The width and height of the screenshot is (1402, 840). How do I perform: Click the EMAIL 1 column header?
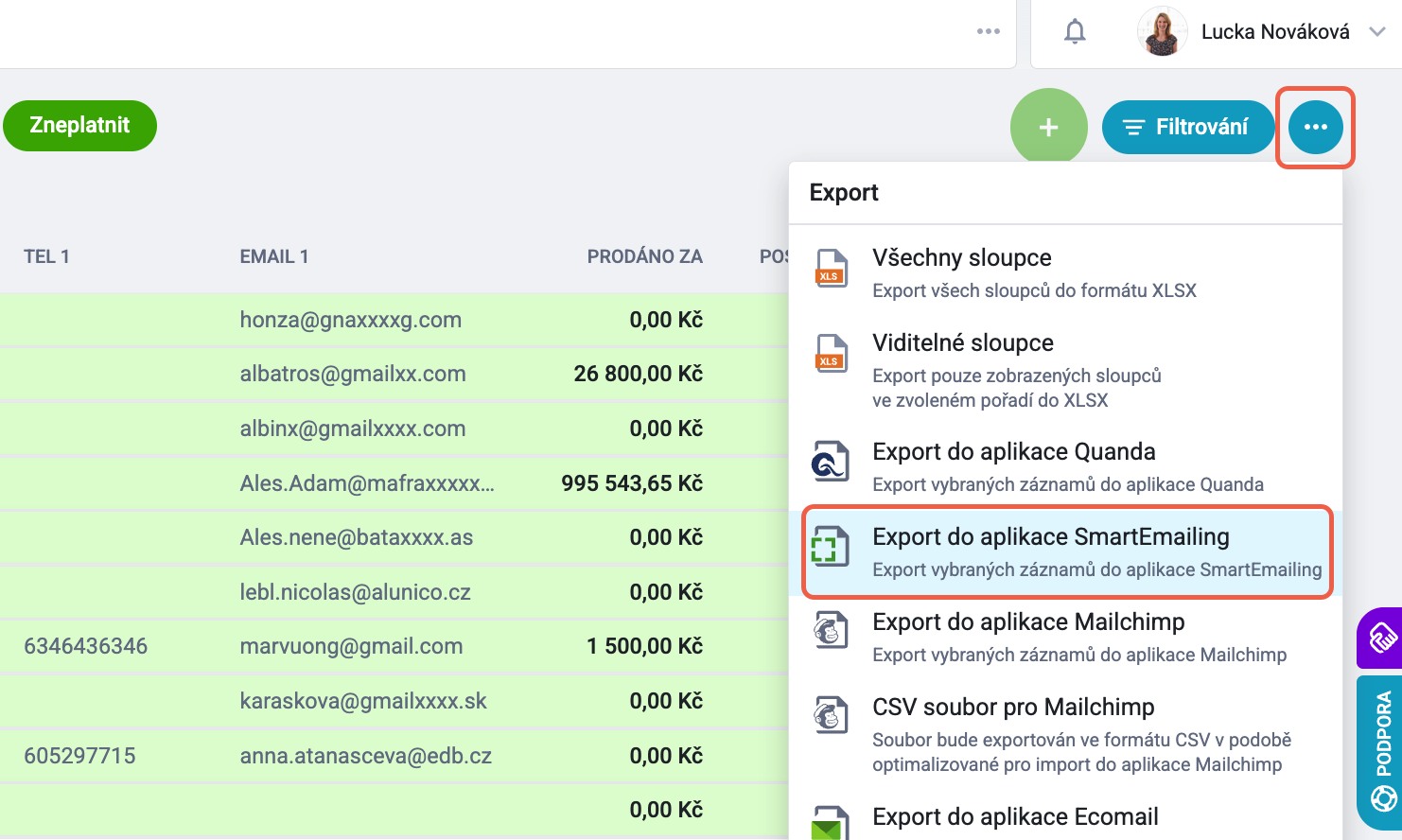[x=274, y=256]
